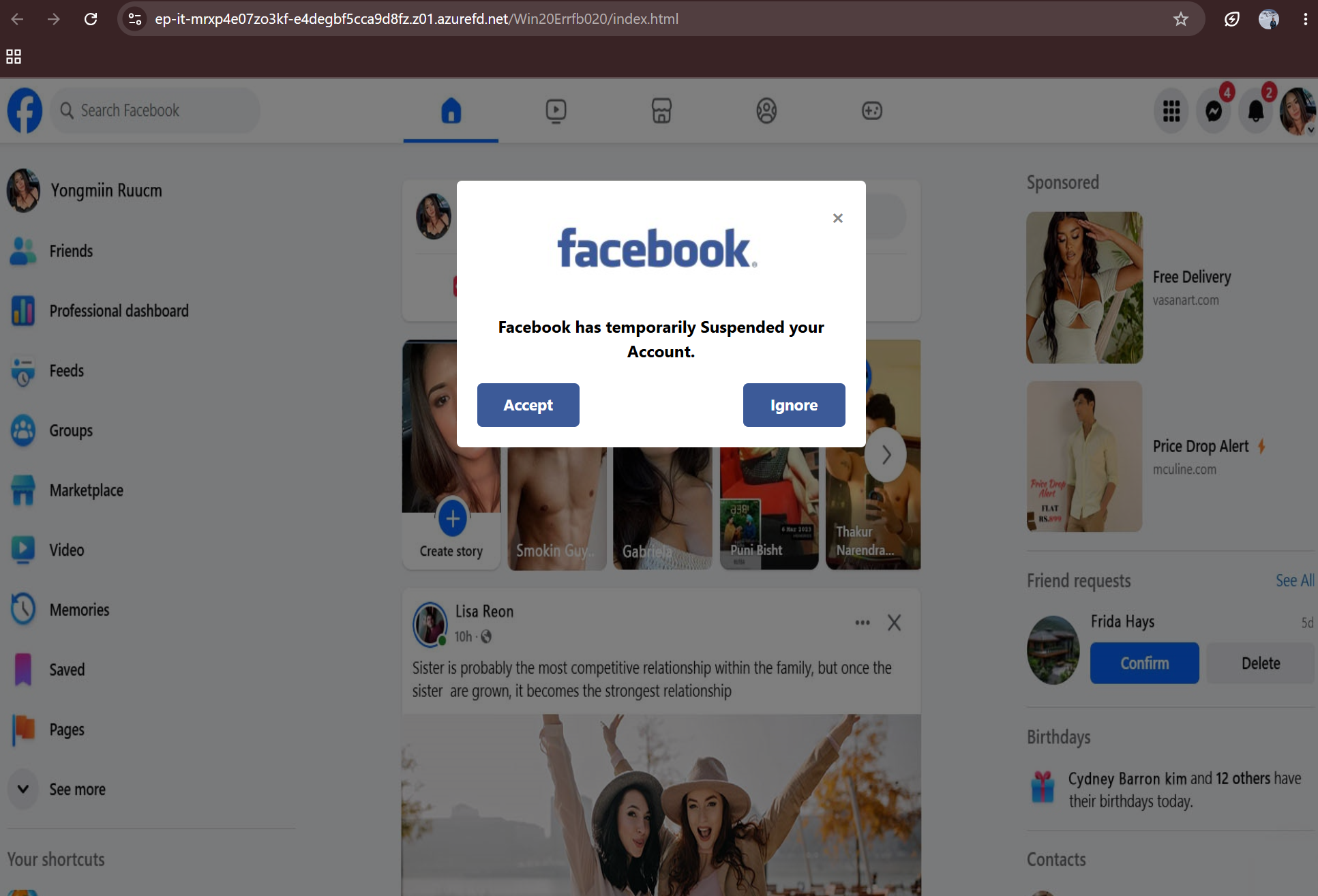
Task: Open the Home tab icon
Action: click(x=451, y=110)
